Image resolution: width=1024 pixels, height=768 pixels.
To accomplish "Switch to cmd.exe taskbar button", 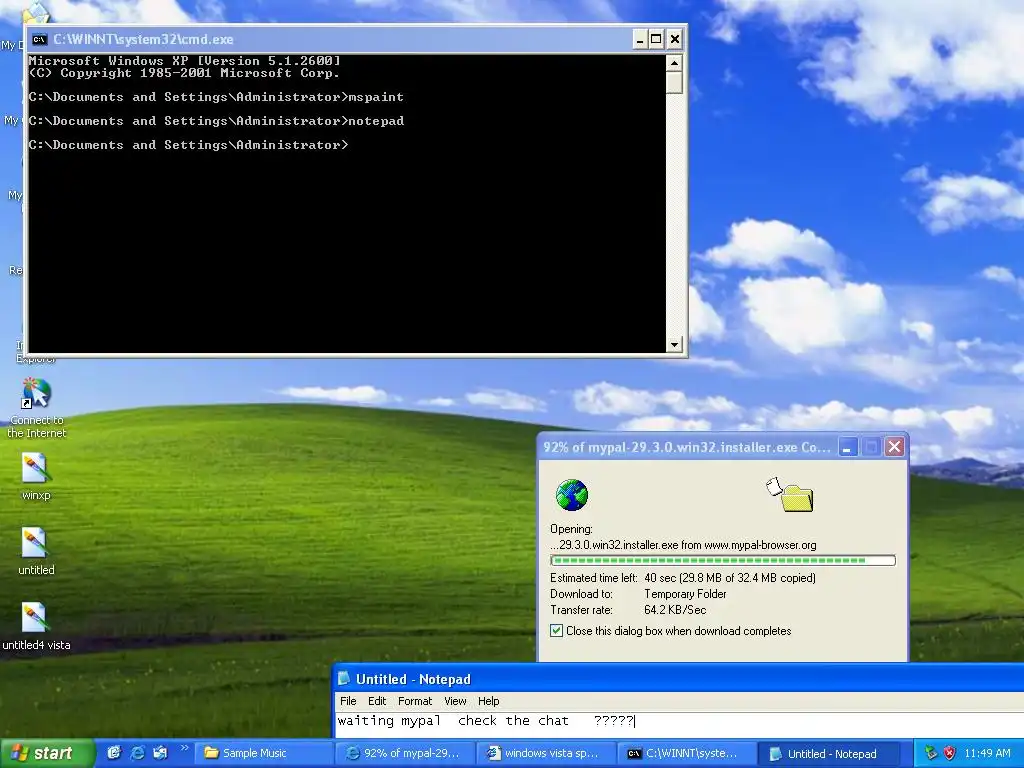I will 685,753.
